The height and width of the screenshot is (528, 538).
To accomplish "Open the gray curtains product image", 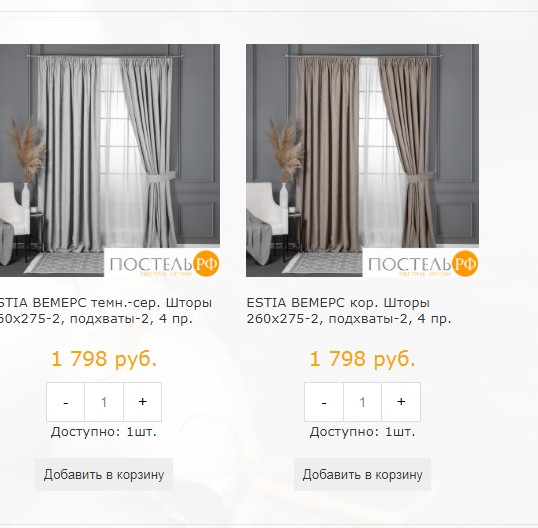I will click(x=110, y=160).
